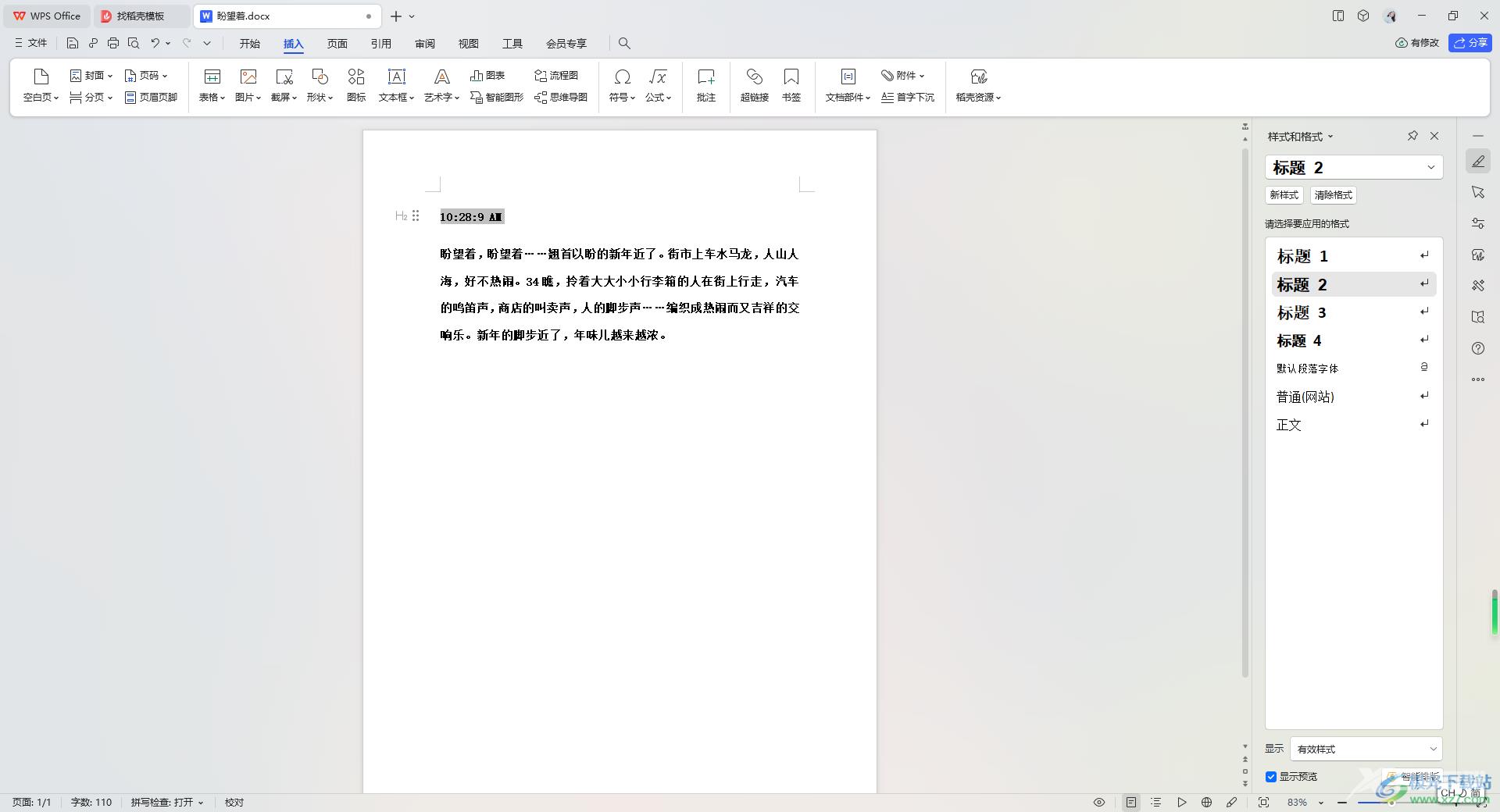Click the Print Preview icon
The height and width of the screenshot is (812, 1500).
[134, 43]
